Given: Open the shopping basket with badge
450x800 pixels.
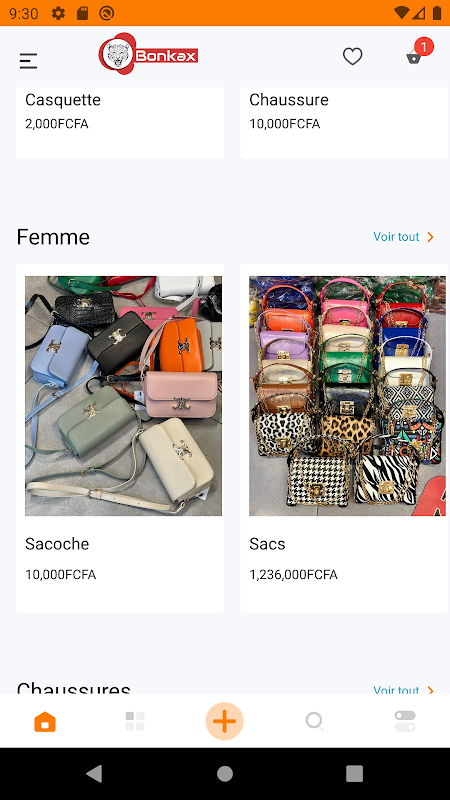Looking at the screenshot, I should 418,52.
